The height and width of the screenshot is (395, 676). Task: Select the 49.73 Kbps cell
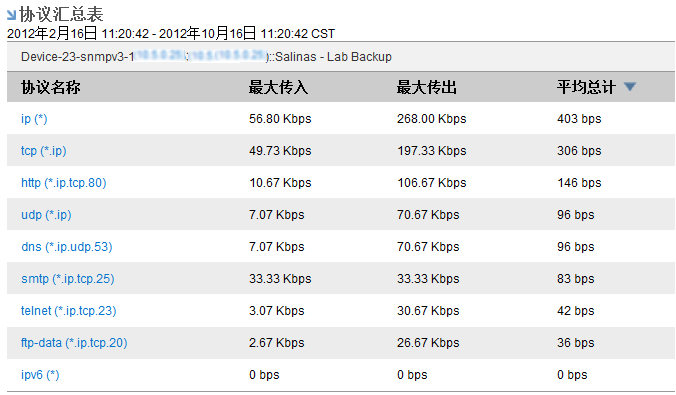click(280, 151)
